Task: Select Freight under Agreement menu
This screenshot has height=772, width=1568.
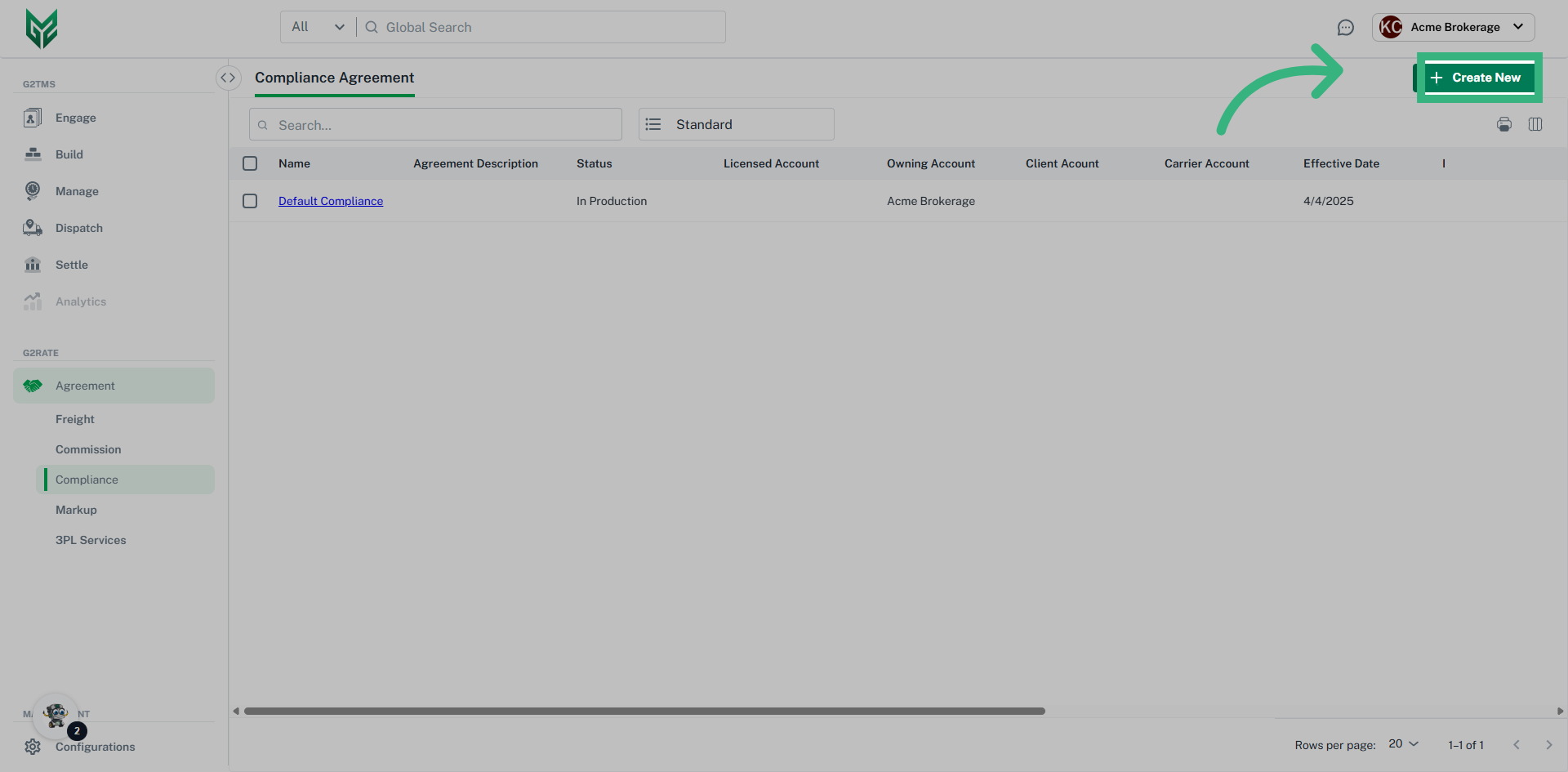Action: coord(75,419)
